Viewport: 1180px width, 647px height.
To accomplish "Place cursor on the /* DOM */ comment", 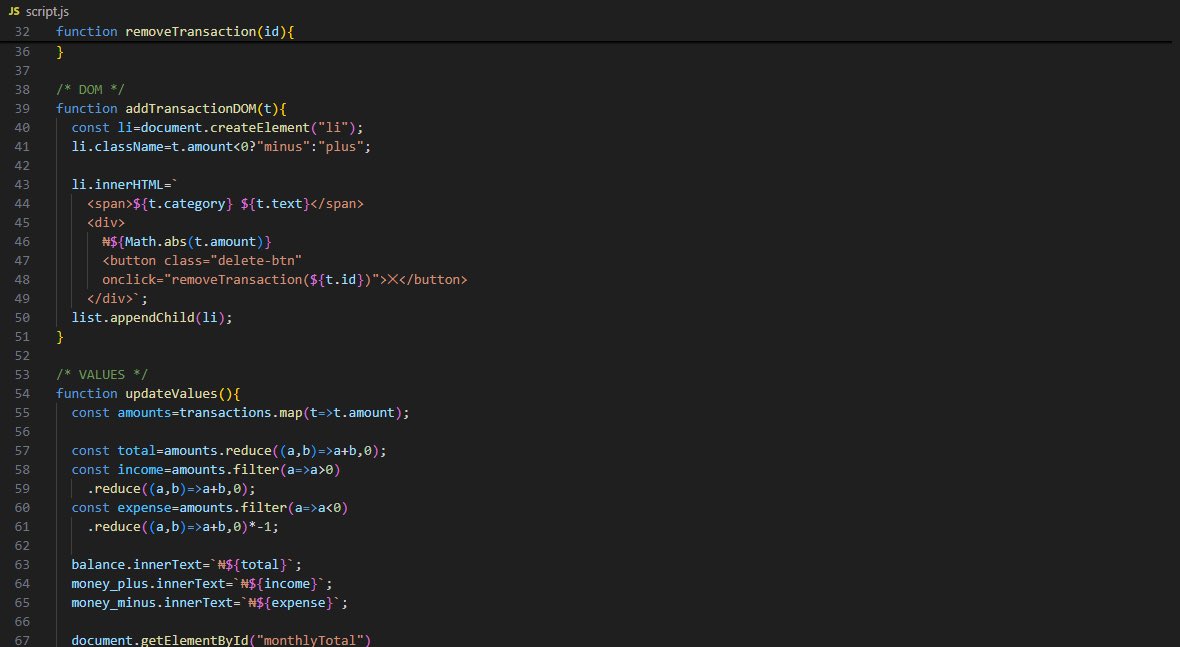I will (90, 90).
